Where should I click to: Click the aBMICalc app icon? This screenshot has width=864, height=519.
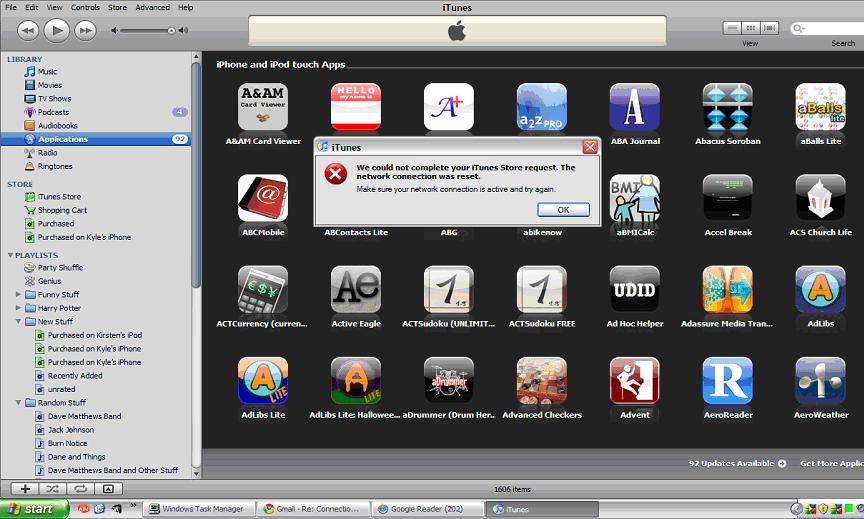635,198
